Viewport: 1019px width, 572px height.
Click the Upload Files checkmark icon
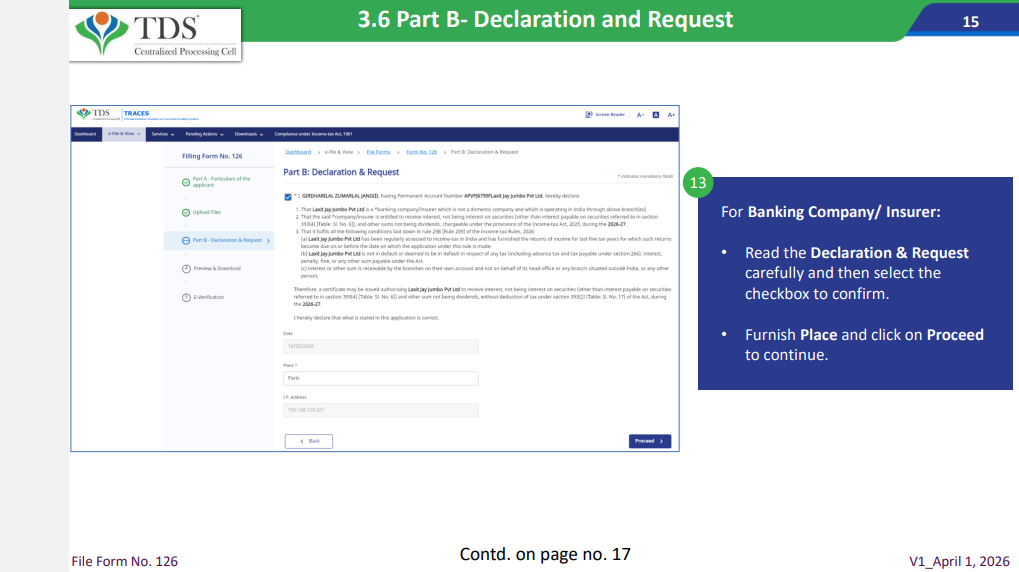click(186, 212)
